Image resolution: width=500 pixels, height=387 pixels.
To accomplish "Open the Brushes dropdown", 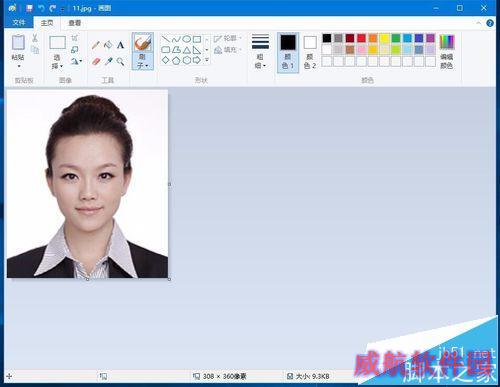I will pyautogui.click(x=143, y=51).
